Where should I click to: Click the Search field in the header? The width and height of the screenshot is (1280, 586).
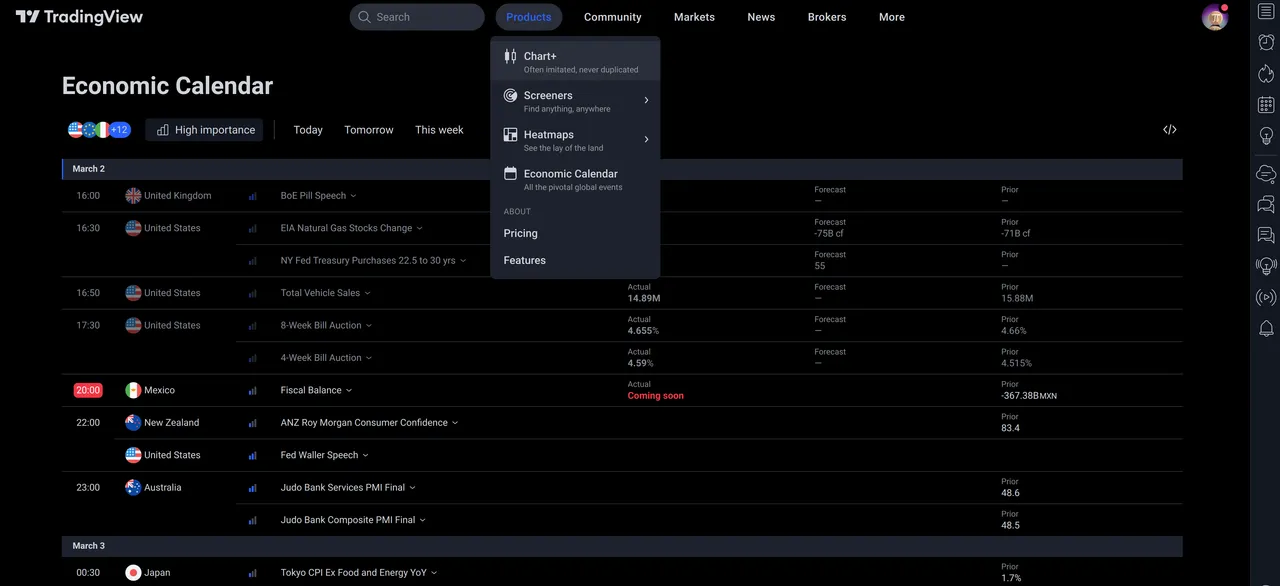click(417, 17)
